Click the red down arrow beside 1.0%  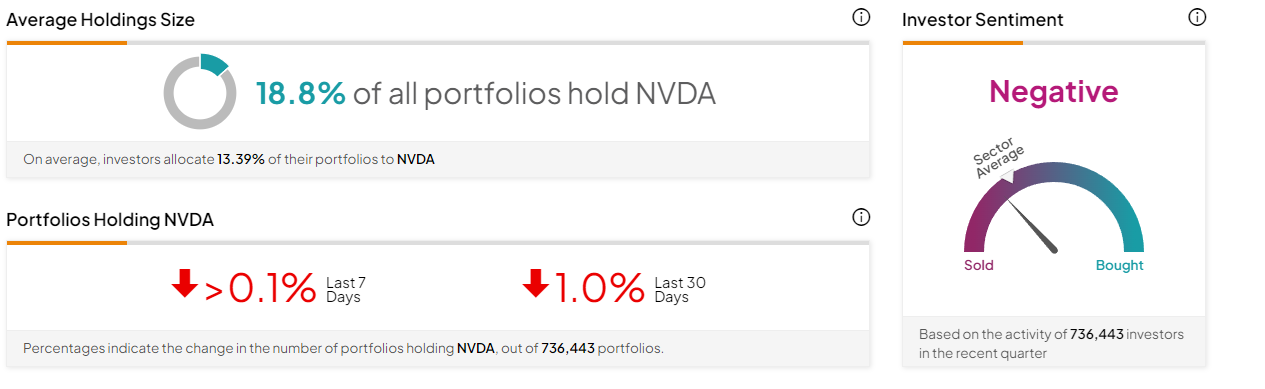click(536, 285)
